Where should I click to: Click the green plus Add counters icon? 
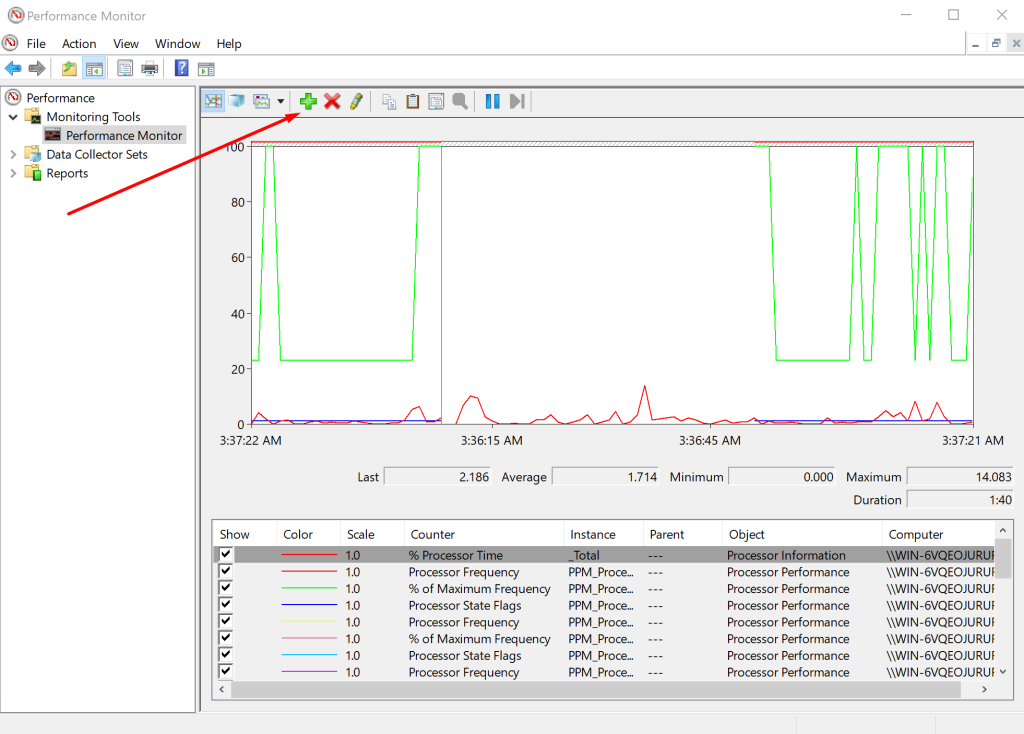(x=308, y=101)
